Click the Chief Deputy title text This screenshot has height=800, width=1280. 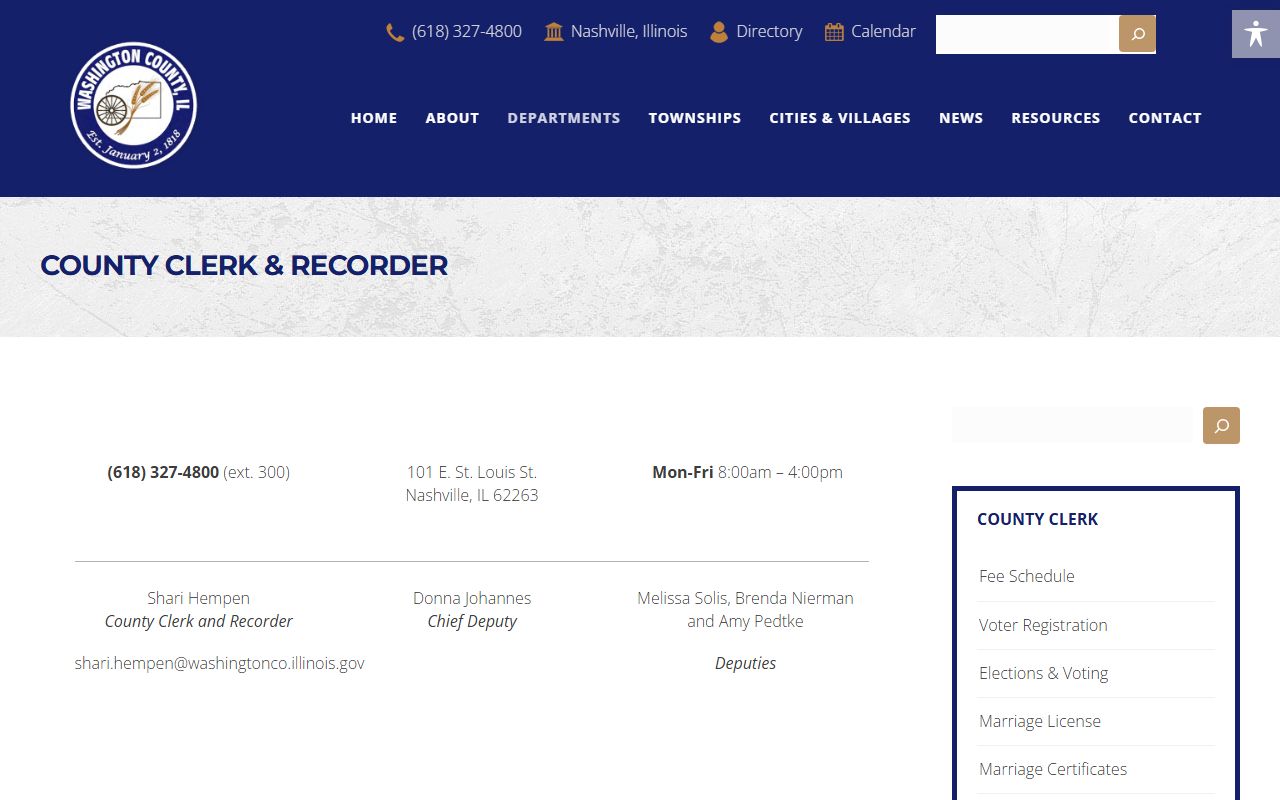pyautogui.click(x=472, y=621)
